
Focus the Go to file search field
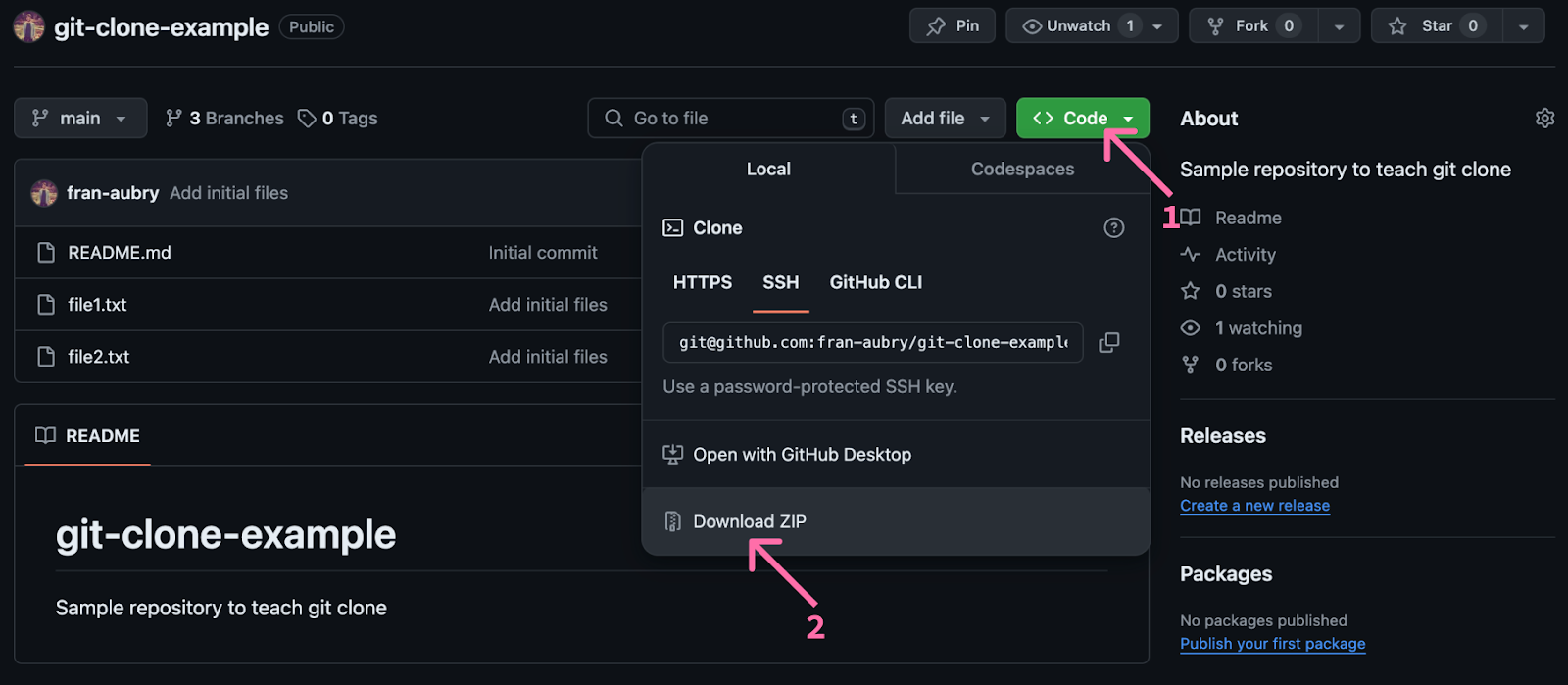(731, 119)
